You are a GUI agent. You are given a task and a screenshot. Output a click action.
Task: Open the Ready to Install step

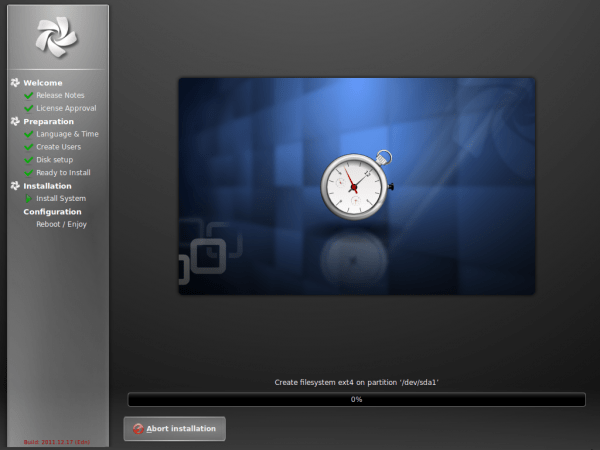pyautogui.click(x=63, y=173)
